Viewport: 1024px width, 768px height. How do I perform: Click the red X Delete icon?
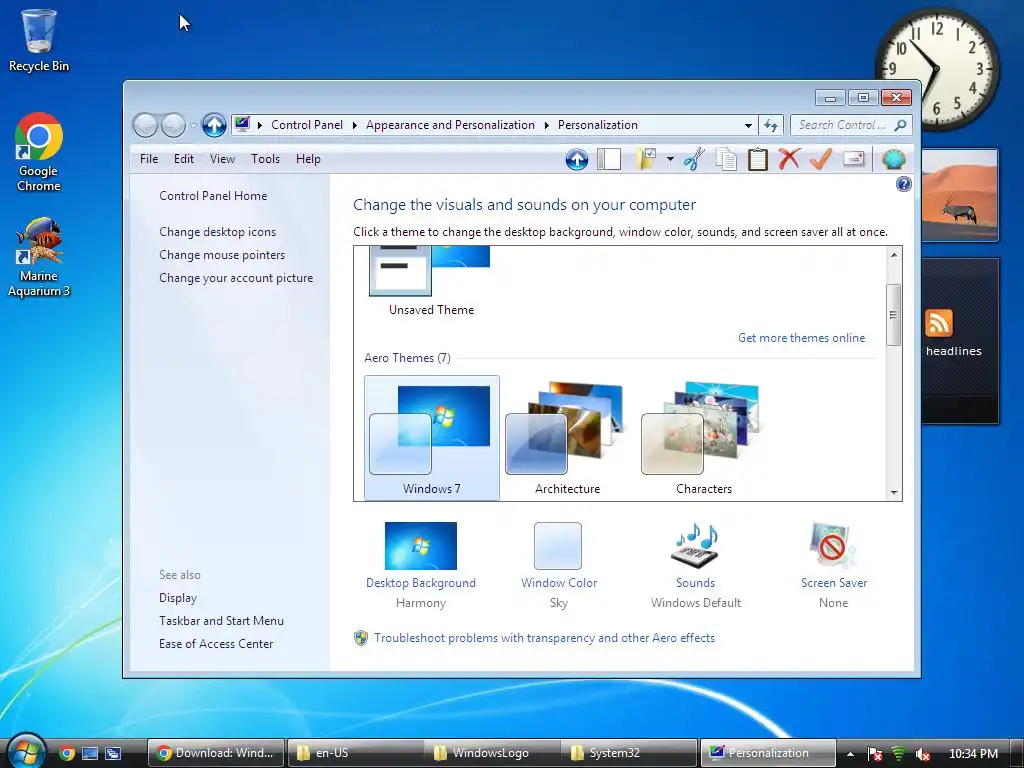[x=789, y=159]
